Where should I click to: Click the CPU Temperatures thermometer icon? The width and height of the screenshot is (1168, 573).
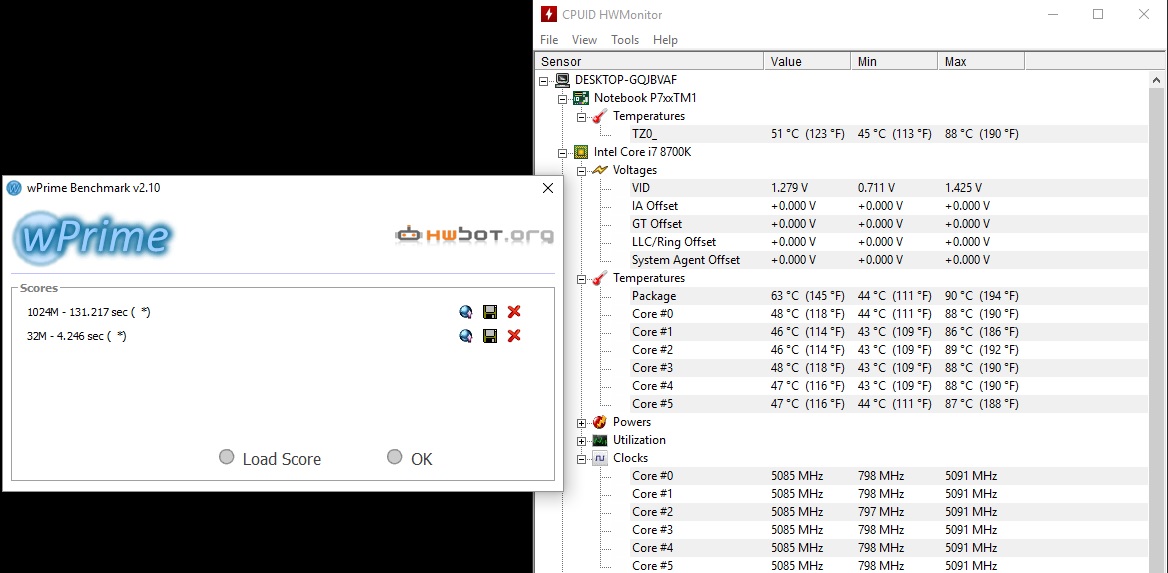point(600,278)
